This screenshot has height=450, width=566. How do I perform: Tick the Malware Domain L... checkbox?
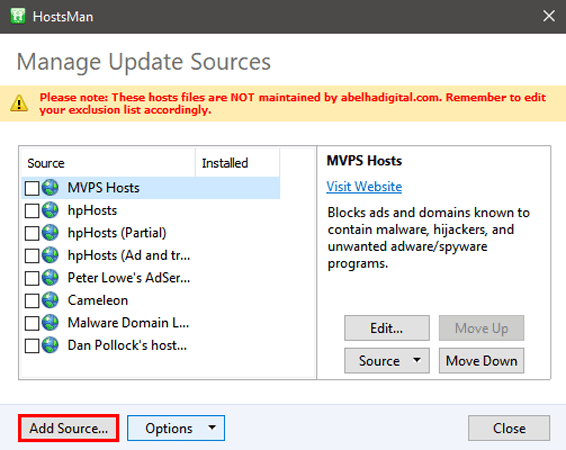32,323
